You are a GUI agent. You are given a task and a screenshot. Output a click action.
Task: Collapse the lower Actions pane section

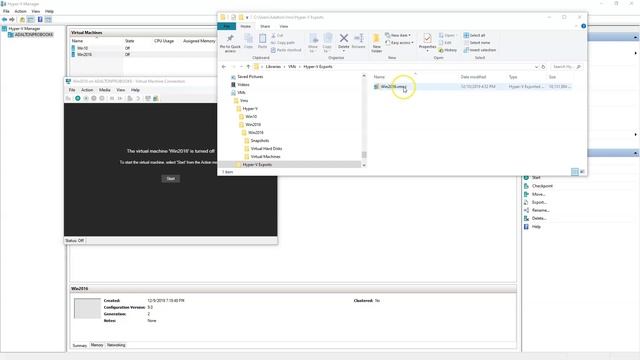tap(636, 153)
